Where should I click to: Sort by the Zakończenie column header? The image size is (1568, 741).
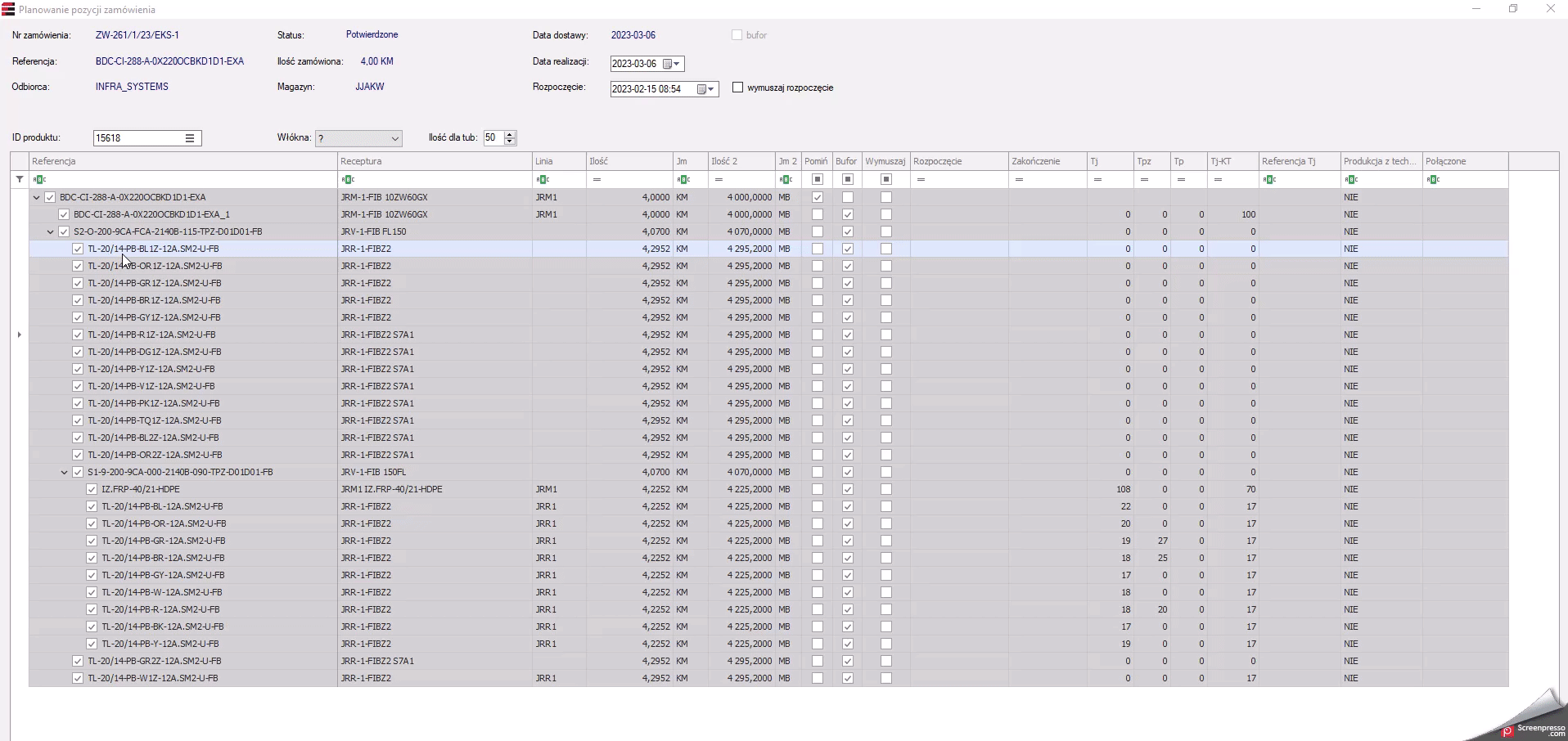[x=1048, y=161]
